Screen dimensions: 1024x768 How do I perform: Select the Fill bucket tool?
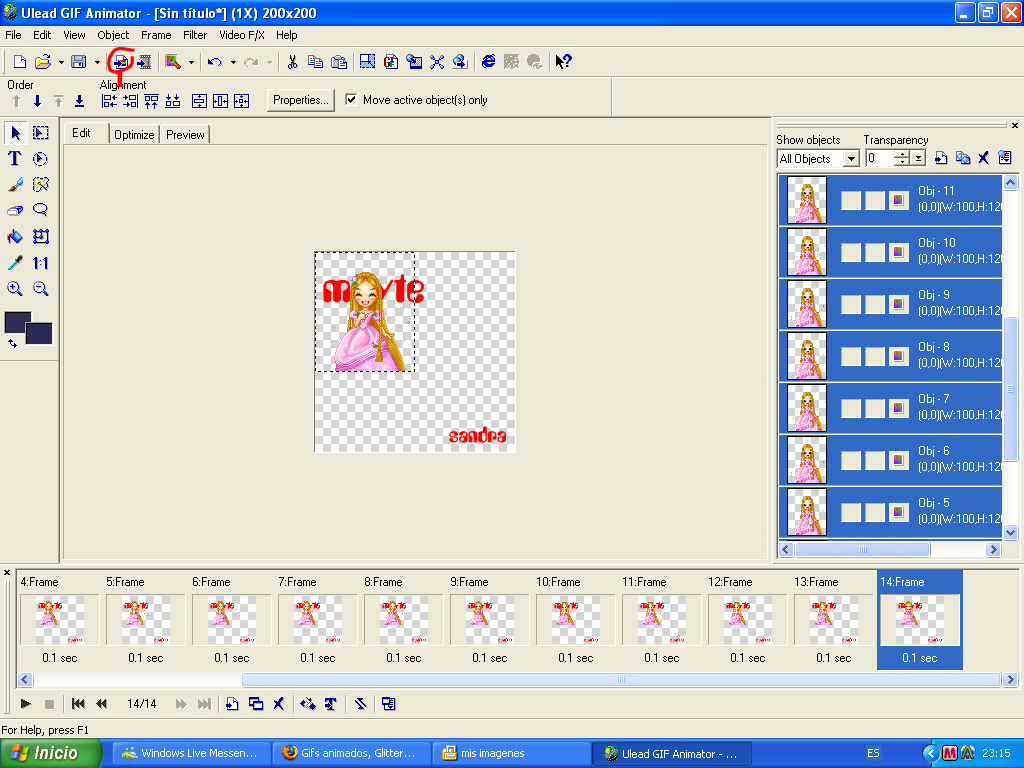(16, 236)
